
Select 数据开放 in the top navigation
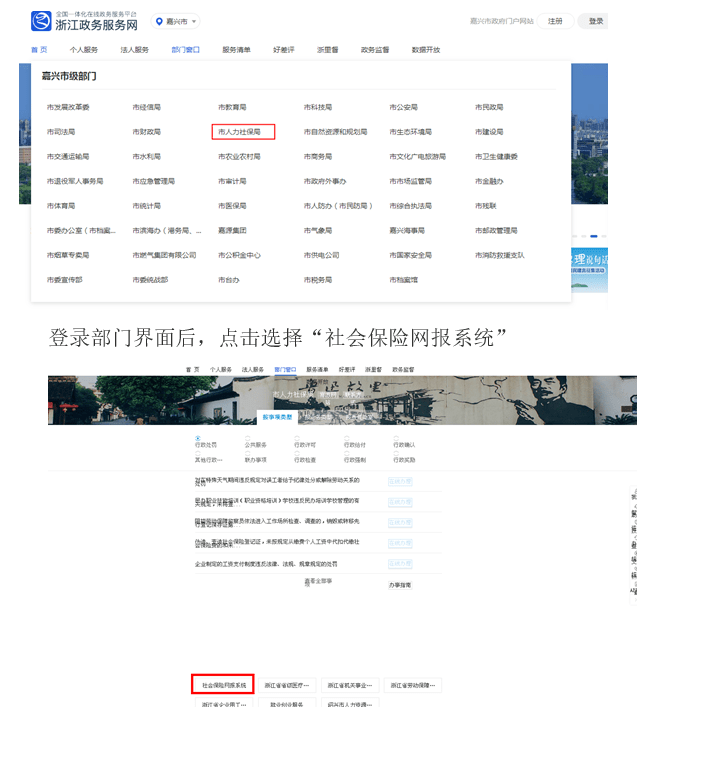(x=425, y=49)
